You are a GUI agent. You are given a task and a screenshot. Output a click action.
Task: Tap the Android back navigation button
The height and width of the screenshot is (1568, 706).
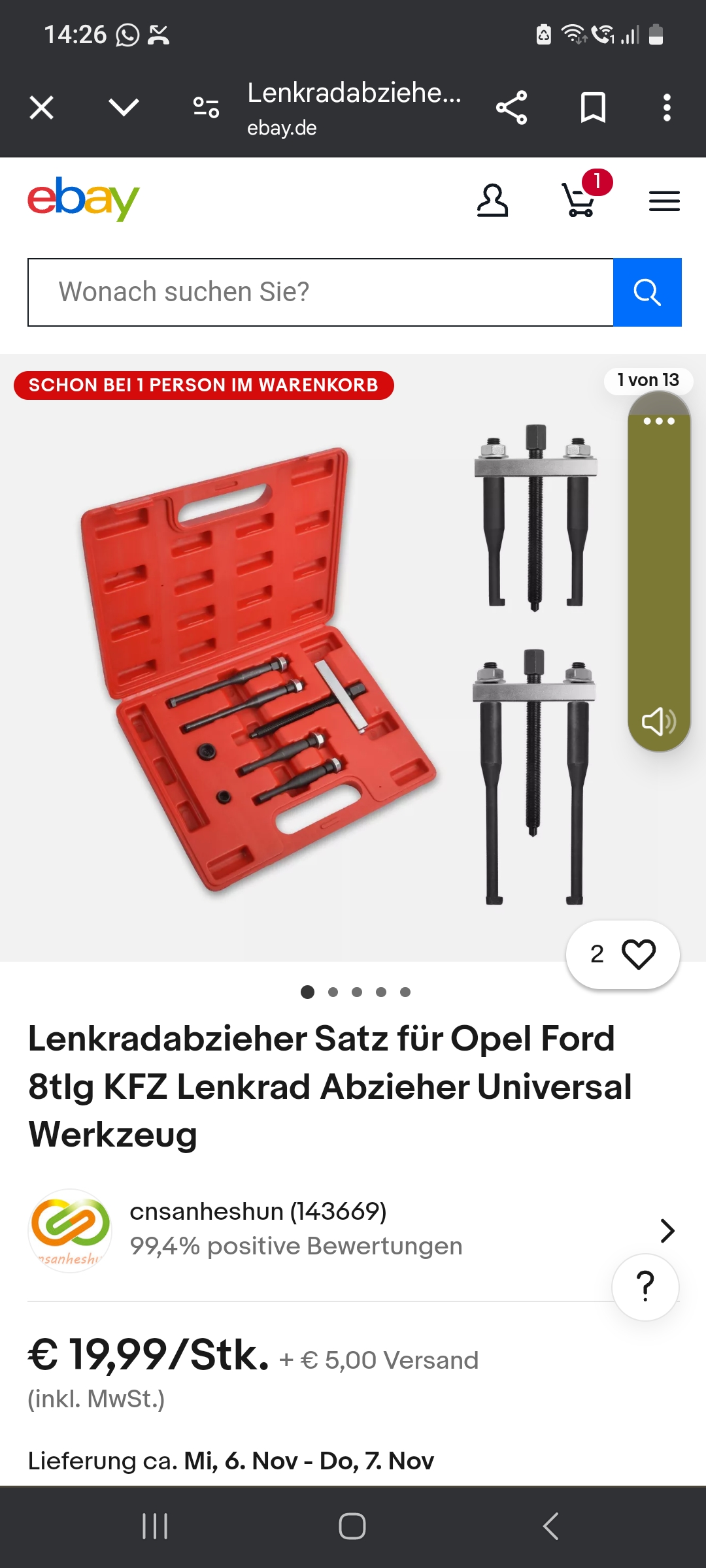tap(550, 1526)
